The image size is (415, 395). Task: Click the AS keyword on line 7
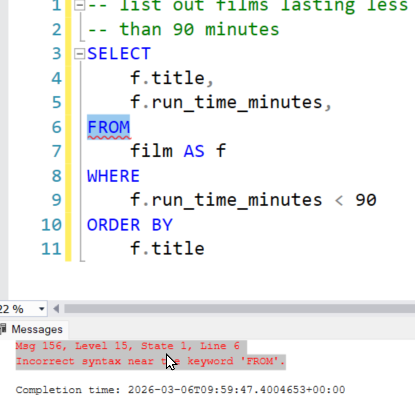click(x=194, y=151)
